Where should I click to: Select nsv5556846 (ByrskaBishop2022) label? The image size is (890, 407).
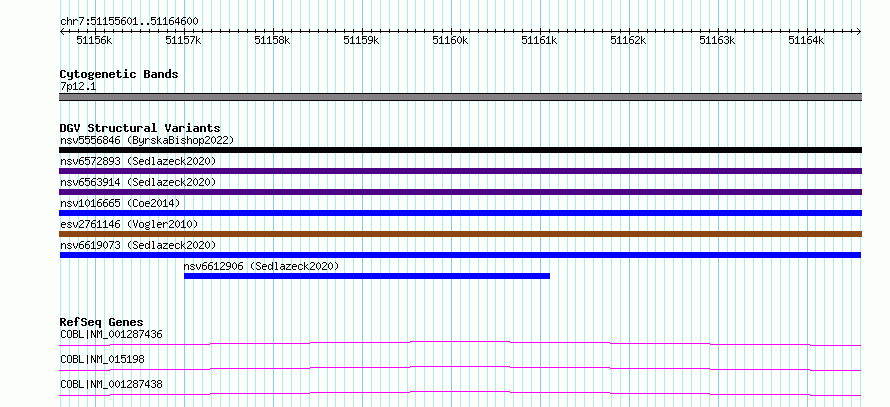tap(147, 140)
